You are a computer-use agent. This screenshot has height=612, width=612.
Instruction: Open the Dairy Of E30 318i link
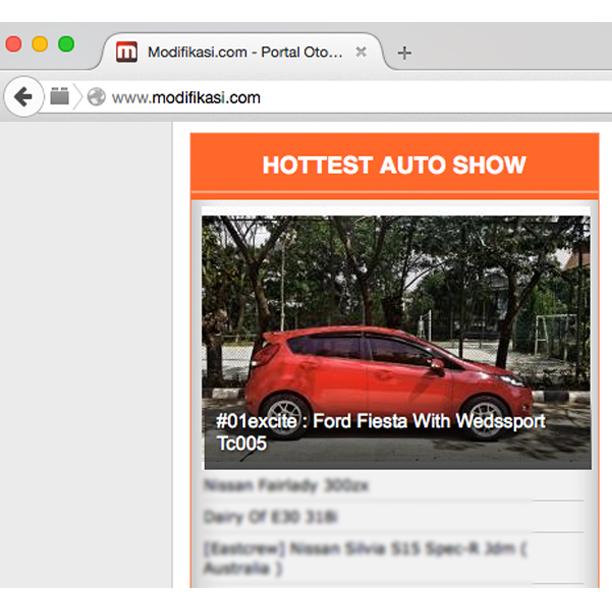270,517
